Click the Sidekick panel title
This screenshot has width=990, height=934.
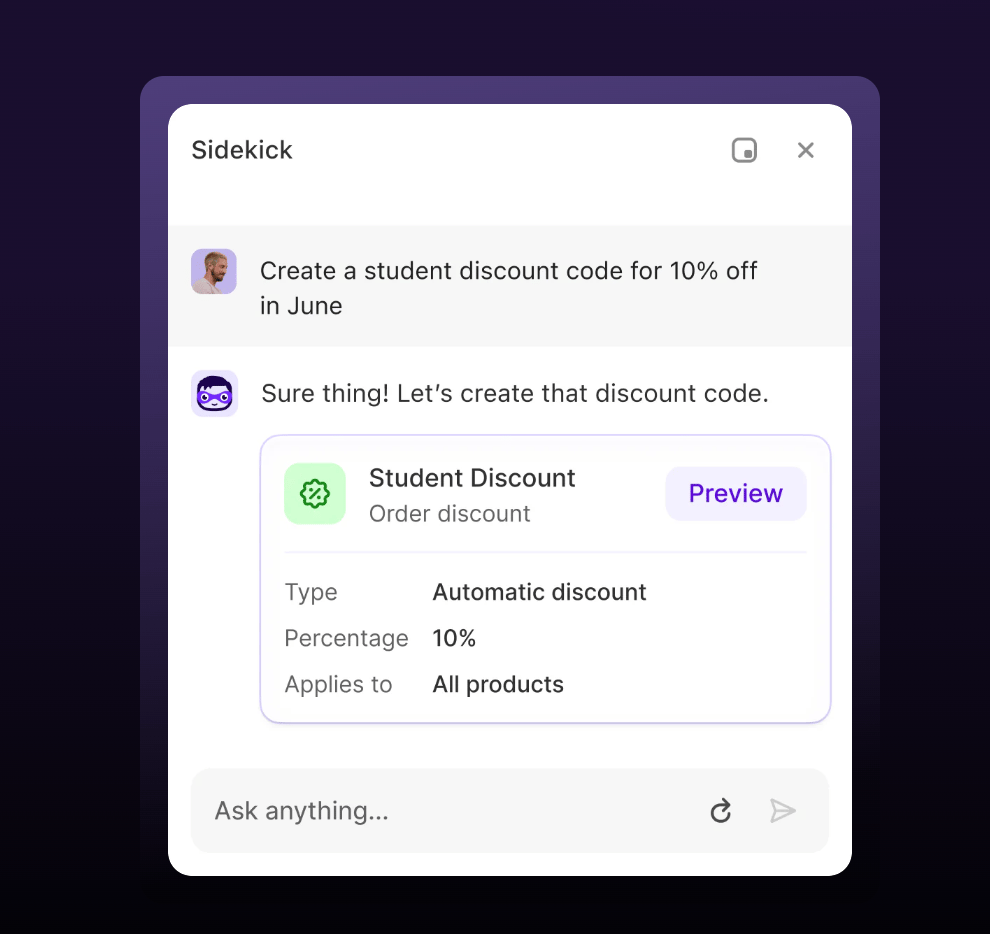tap(242, 150)
